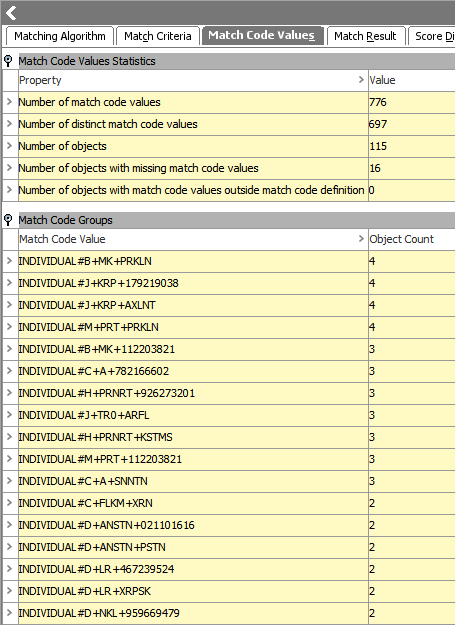Viewport: 455px width, 625px height.
Task: Expand row INDIVIDUAL#C+FLKM+XRN
Action: click(10, 503)
